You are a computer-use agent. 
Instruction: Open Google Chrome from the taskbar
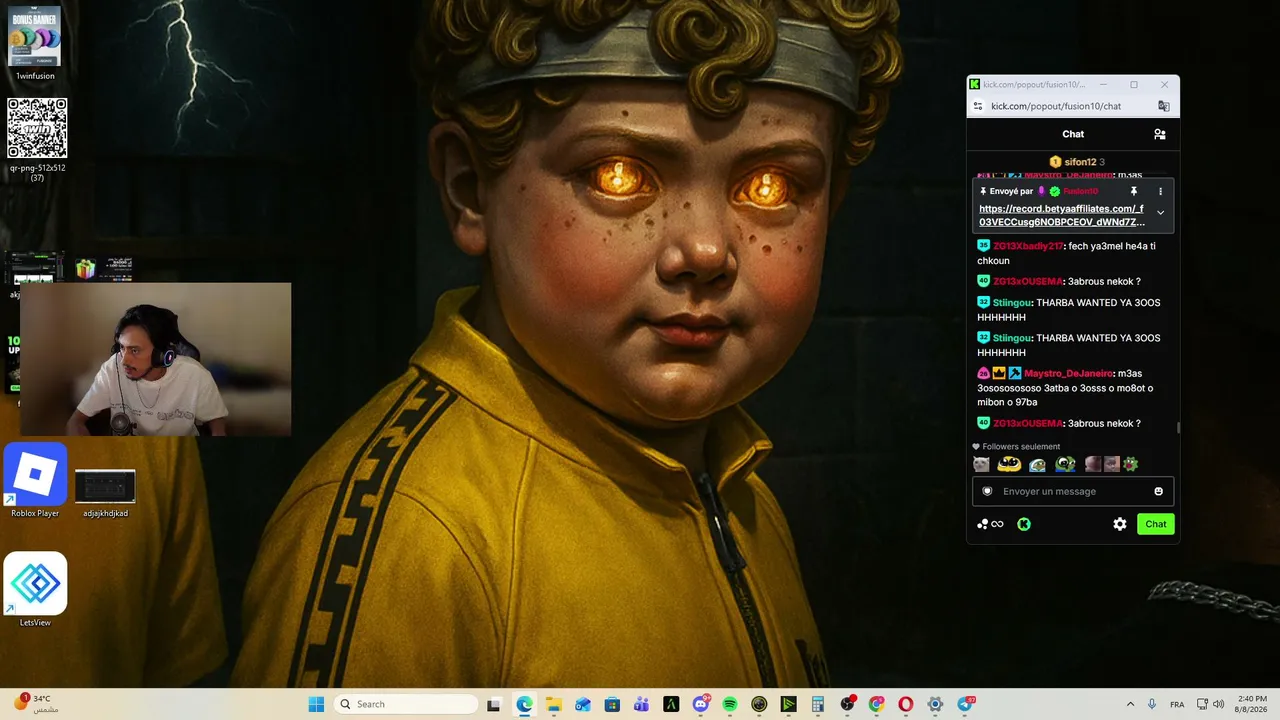877,704
